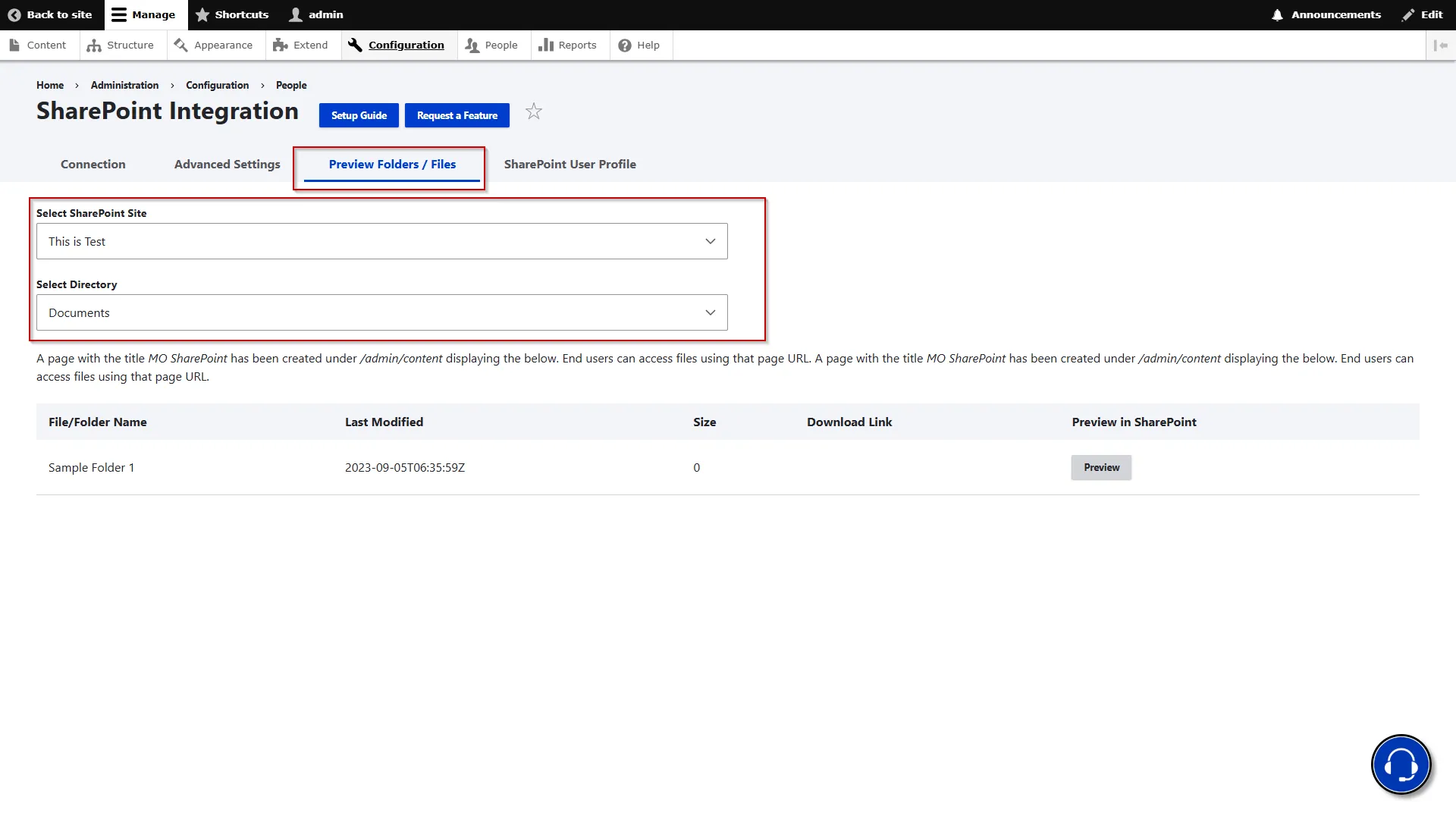
Task: Go to Administration breadcrumb
Action: click(124, 85)
